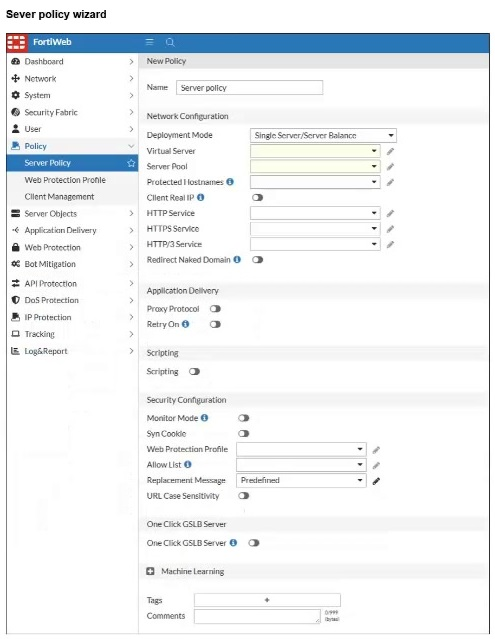Open the search magnifier in header

[170, 42]
